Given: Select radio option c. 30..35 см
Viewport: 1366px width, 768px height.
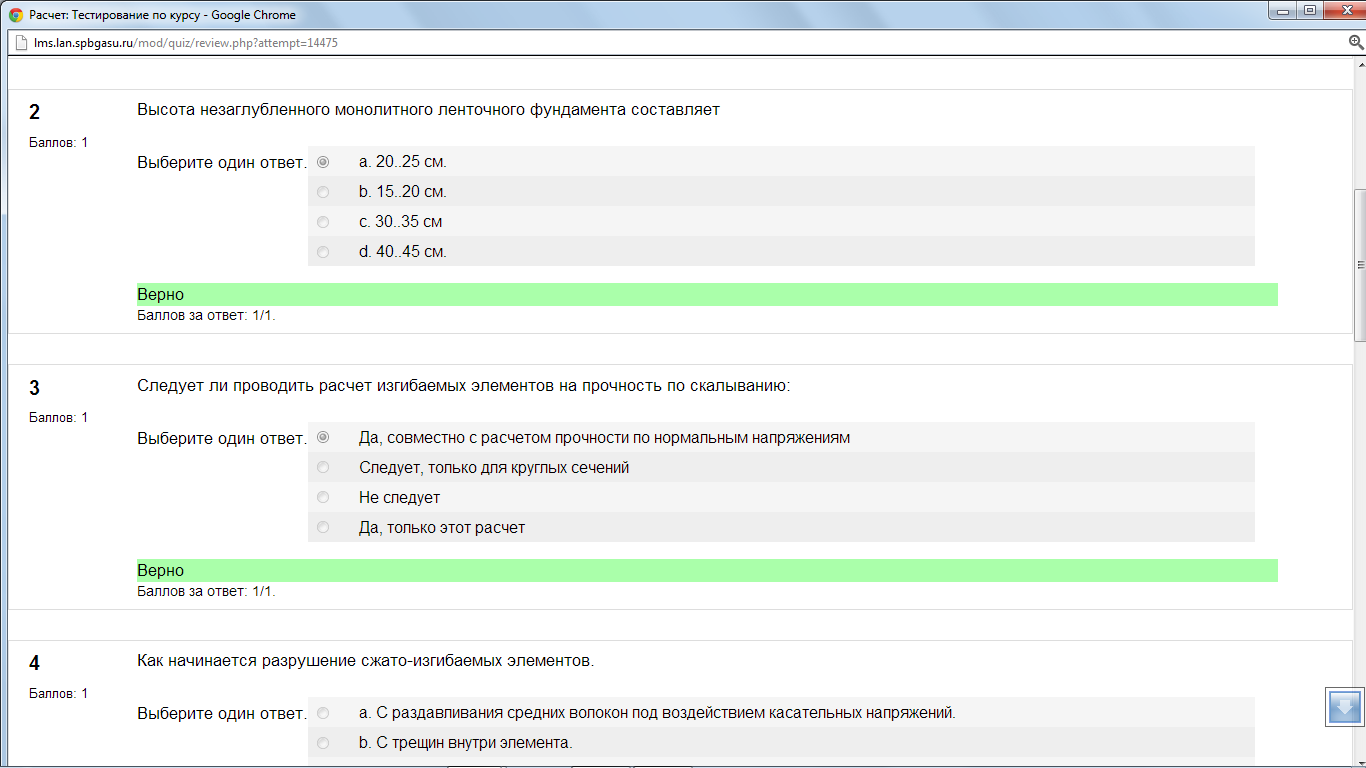Looking at the screenshot, I should coord(323,222).
